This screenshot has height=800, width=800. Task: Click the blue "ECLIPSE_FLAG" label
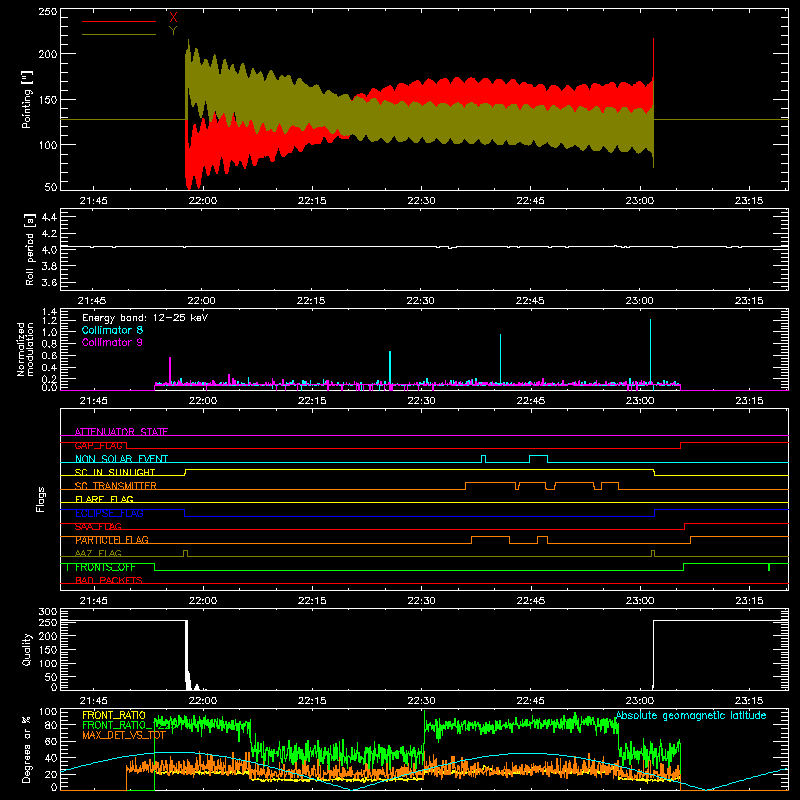tap(109, 513)
